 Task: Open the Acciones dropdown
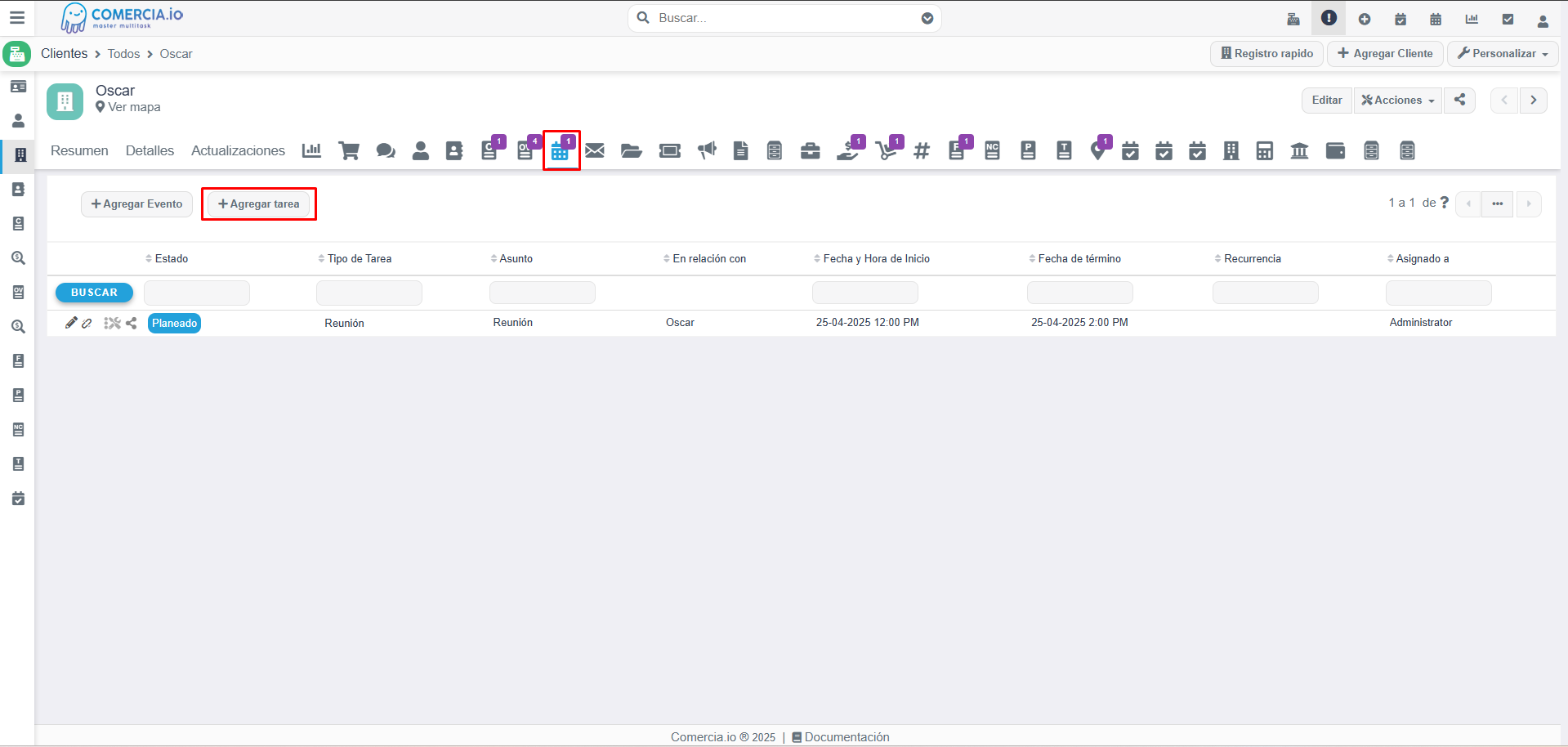tap(1398, 100)
